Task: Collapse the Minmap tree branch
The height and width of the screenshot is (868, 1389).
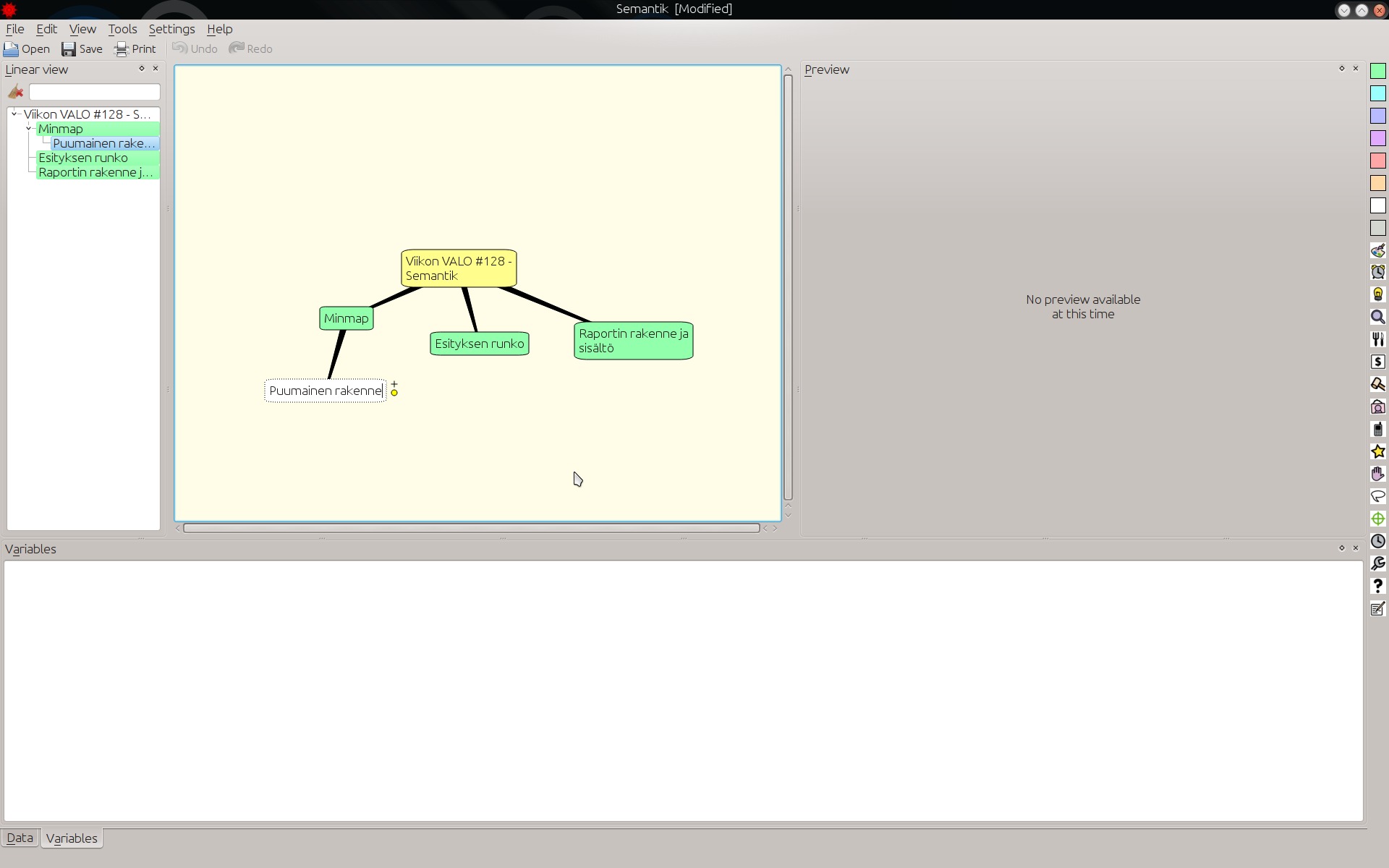Action: click(x=29, y=128)
